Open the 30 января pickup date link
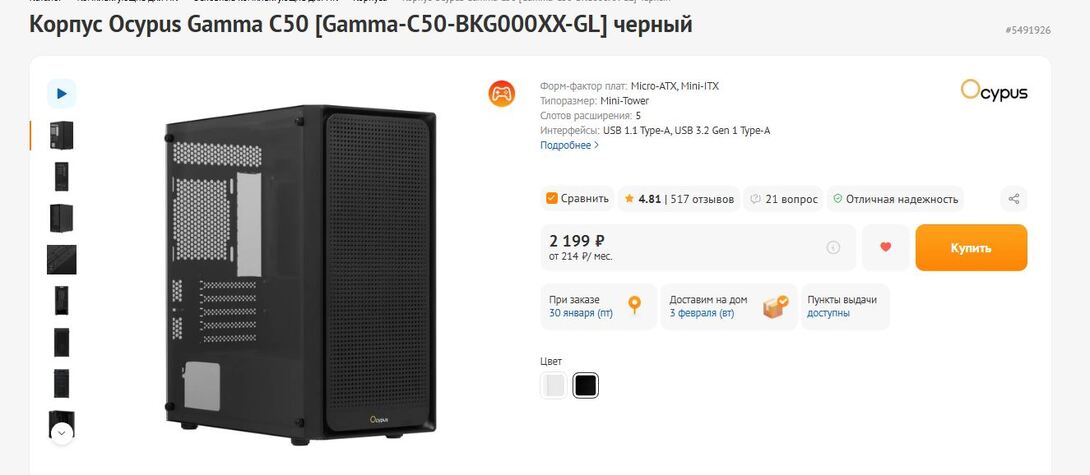 tap(581, 313)
